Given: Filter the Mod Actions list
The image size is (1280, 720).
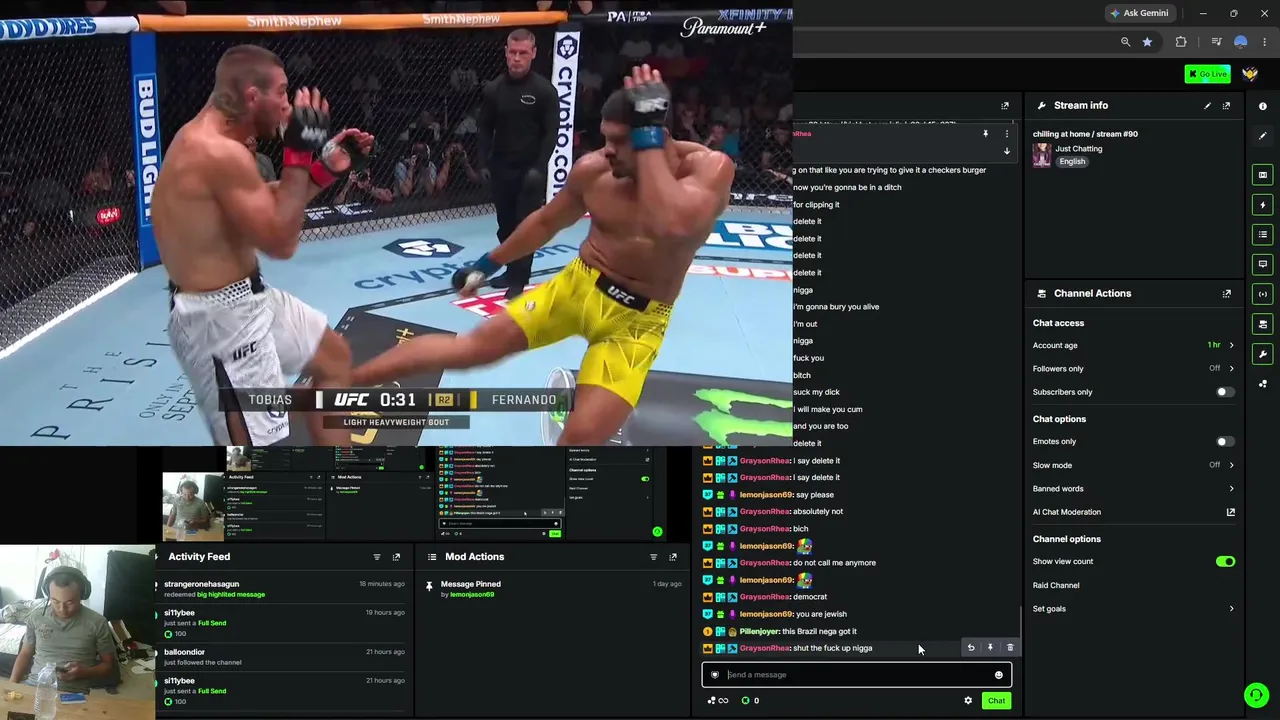Looking at the screenshot, I should click(x=654, y=557).
